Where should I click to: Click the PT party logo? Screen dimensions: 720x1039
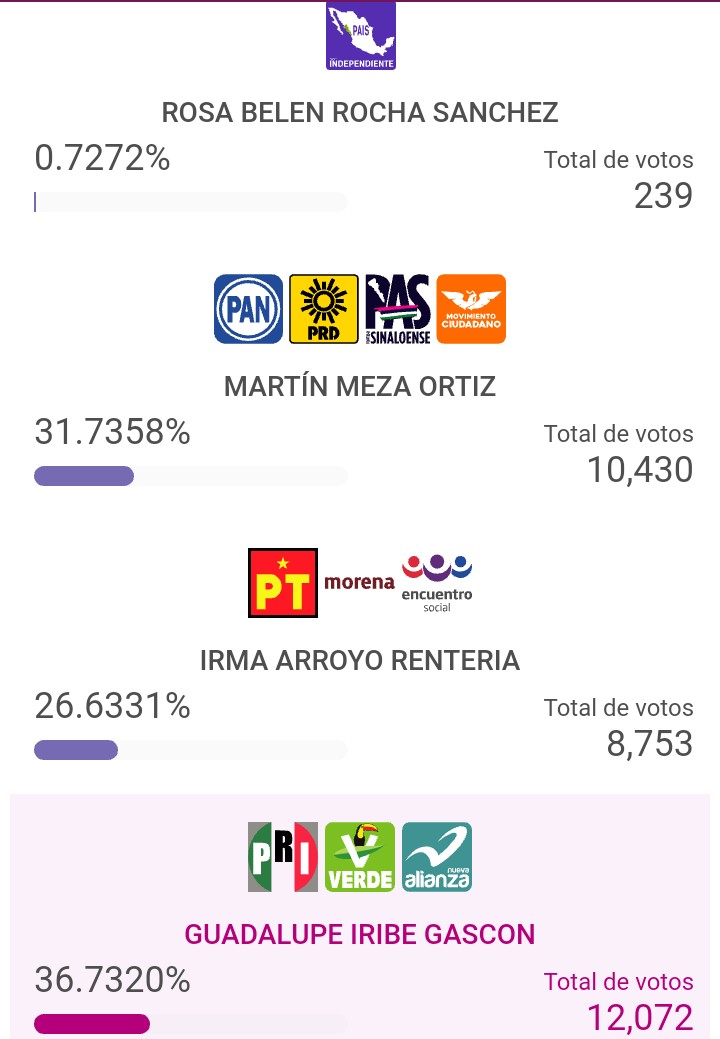(x=283, y=582)
